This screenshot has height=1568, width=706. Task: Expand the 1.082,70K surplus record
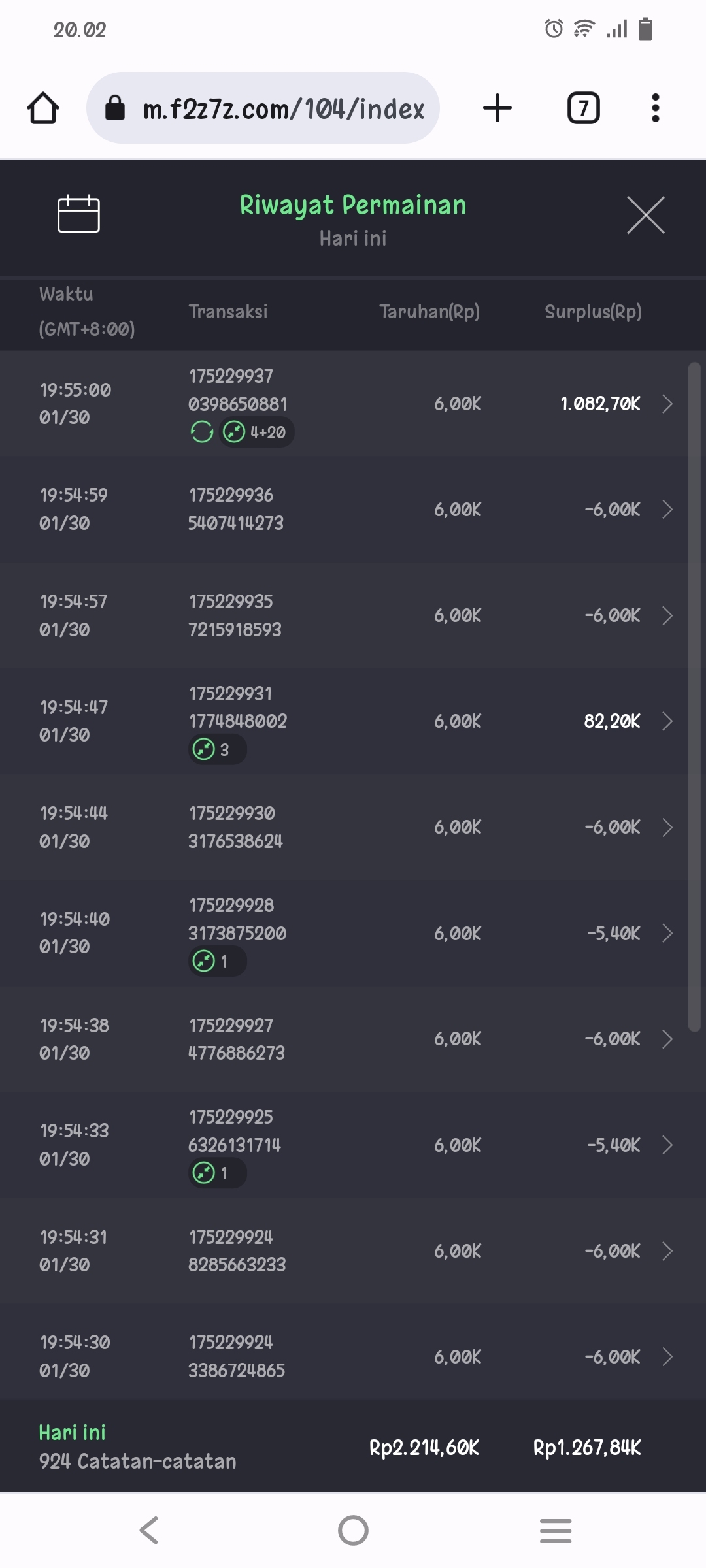[667, 404]
